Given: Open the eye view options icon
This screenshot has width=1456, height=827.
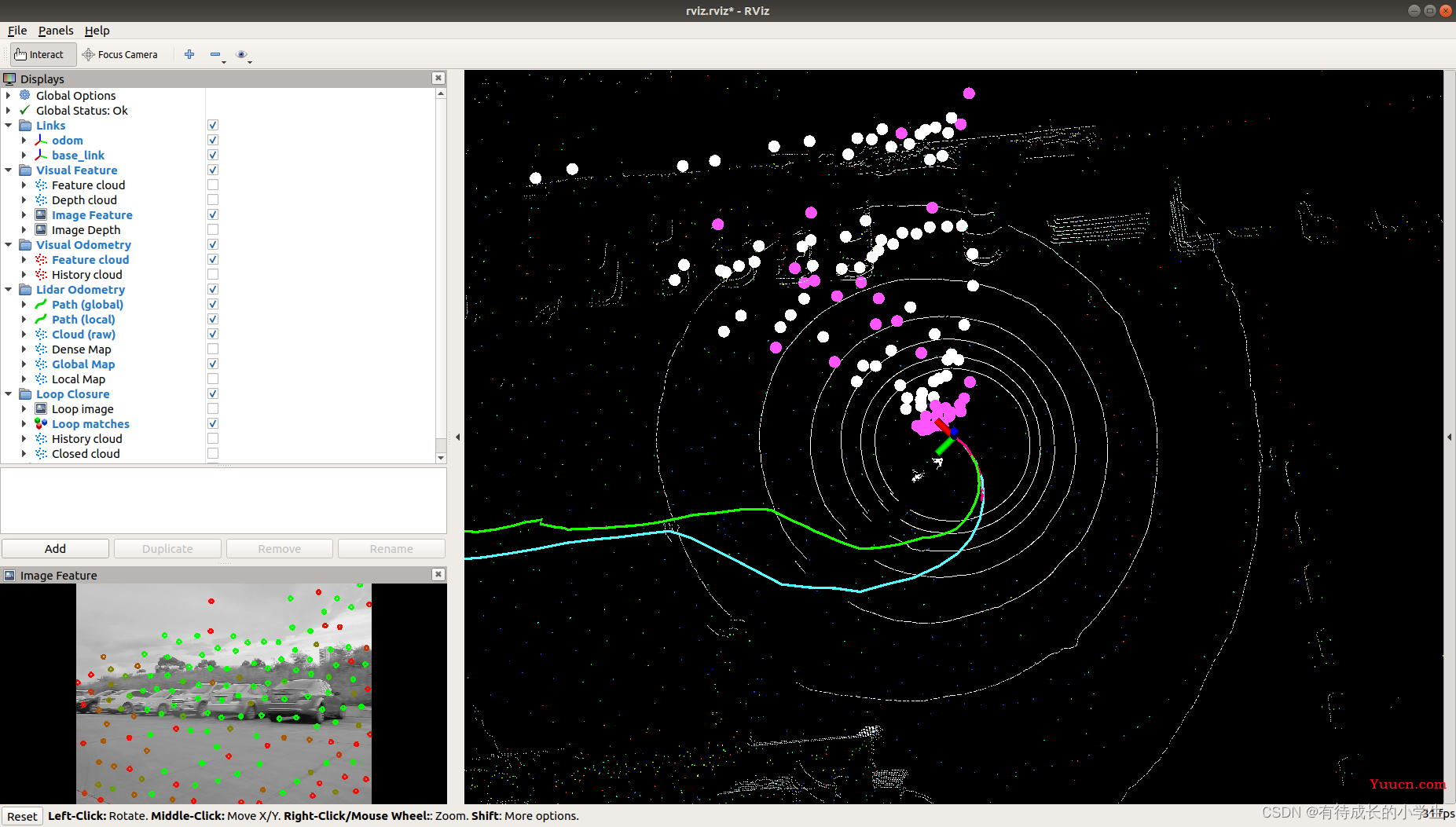Looking at the screenshot, I should point(241,54).
